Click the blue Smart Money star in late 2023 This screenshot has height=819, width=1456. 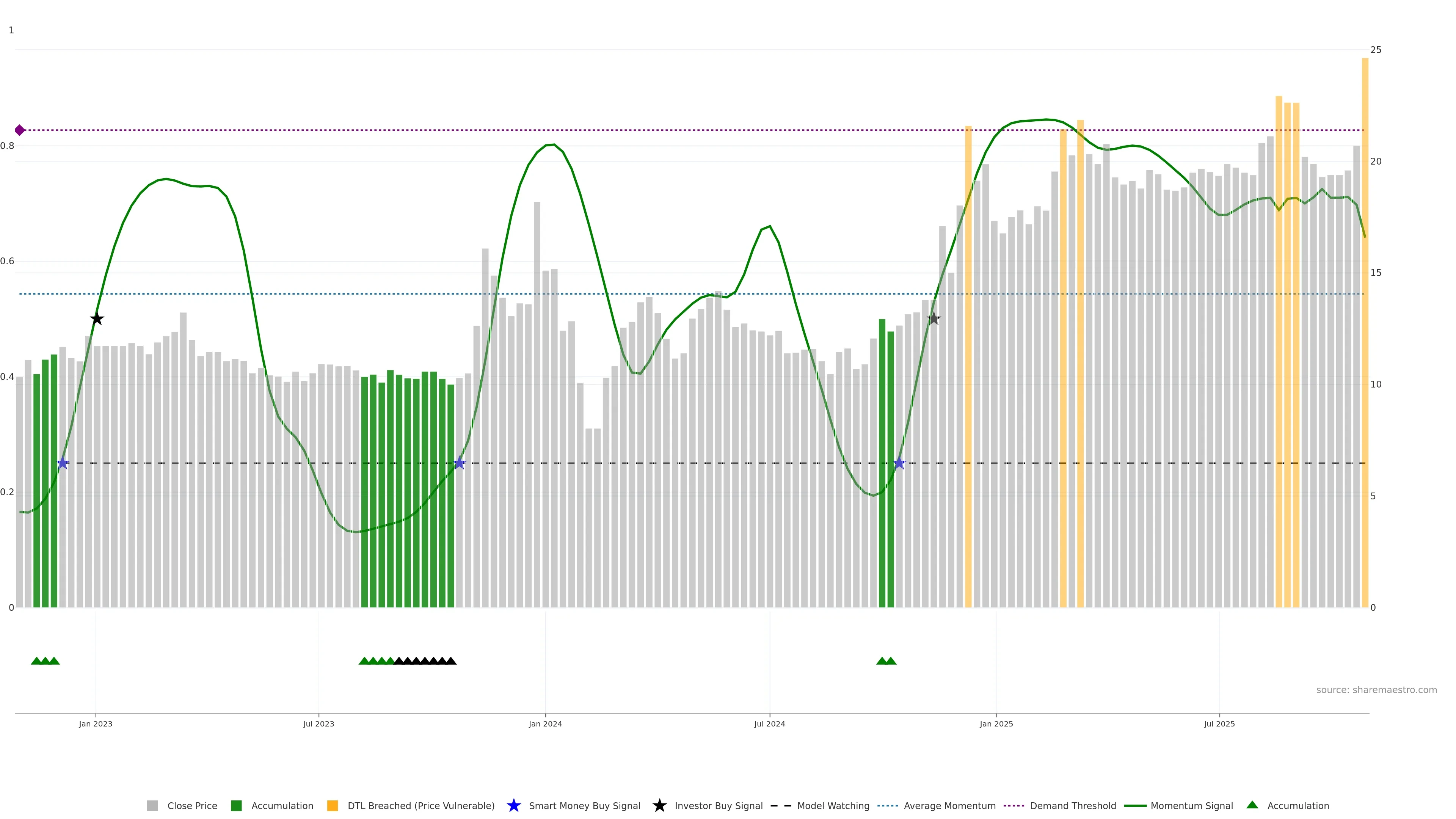coord(460,463)
